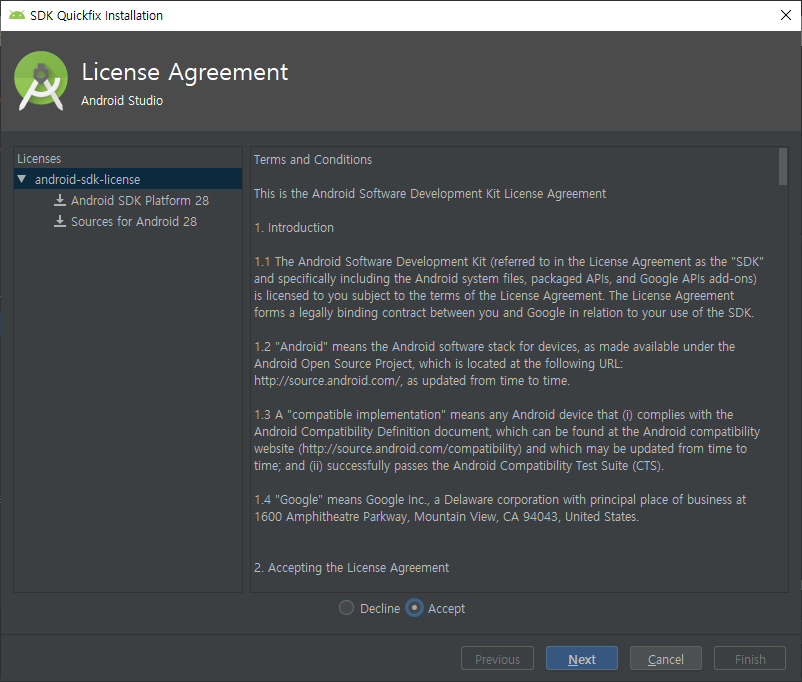The width and height of the screenshot is (802, 682).
Task: Click the Android head icon in title bar
Action: point(16,15)
